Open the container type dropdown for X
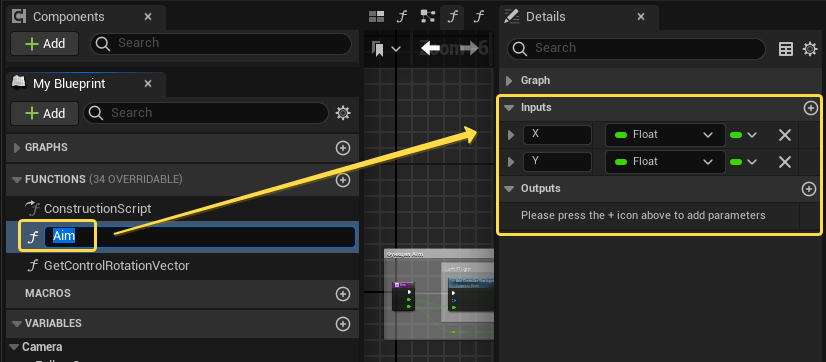Viewport: 826px width, 362px height. click(743, 135)
